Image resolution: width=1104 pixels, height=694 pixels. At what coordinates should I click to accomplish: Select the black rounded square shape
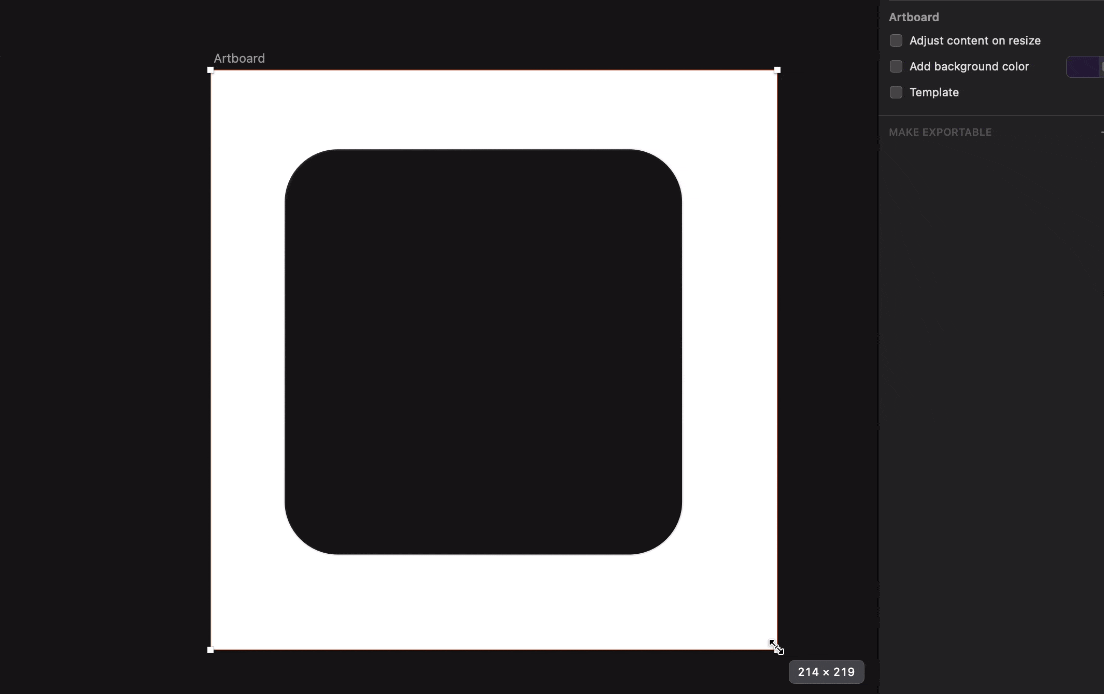pyautogui.click(x=483, y=350)
